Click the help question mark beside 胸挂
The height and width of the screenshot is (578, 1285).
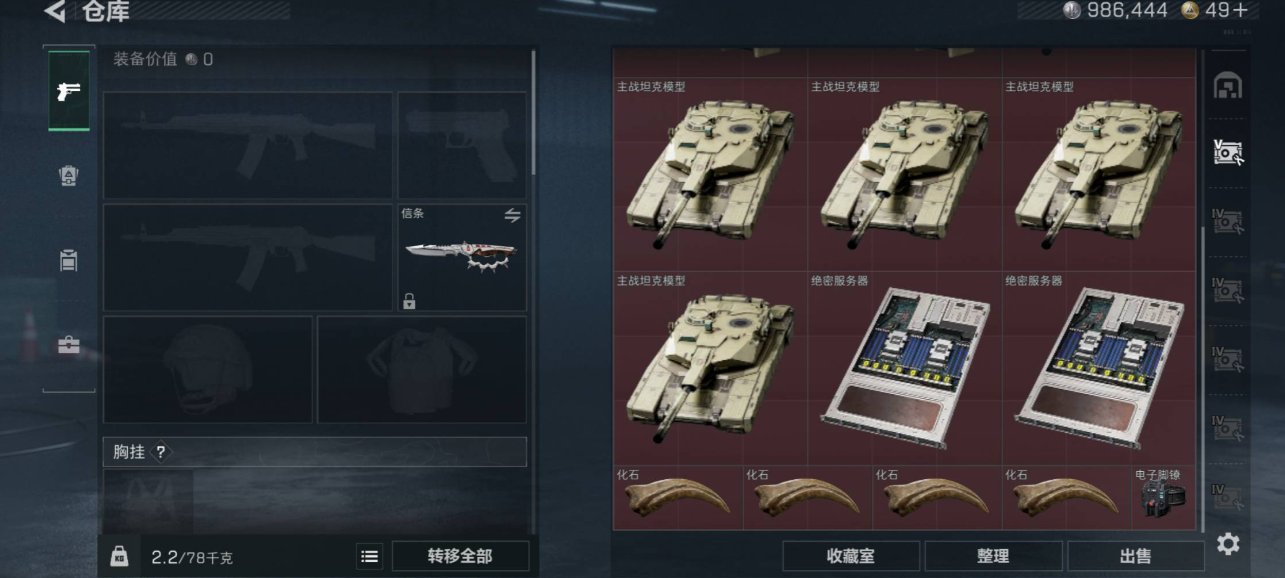(160, 452)
